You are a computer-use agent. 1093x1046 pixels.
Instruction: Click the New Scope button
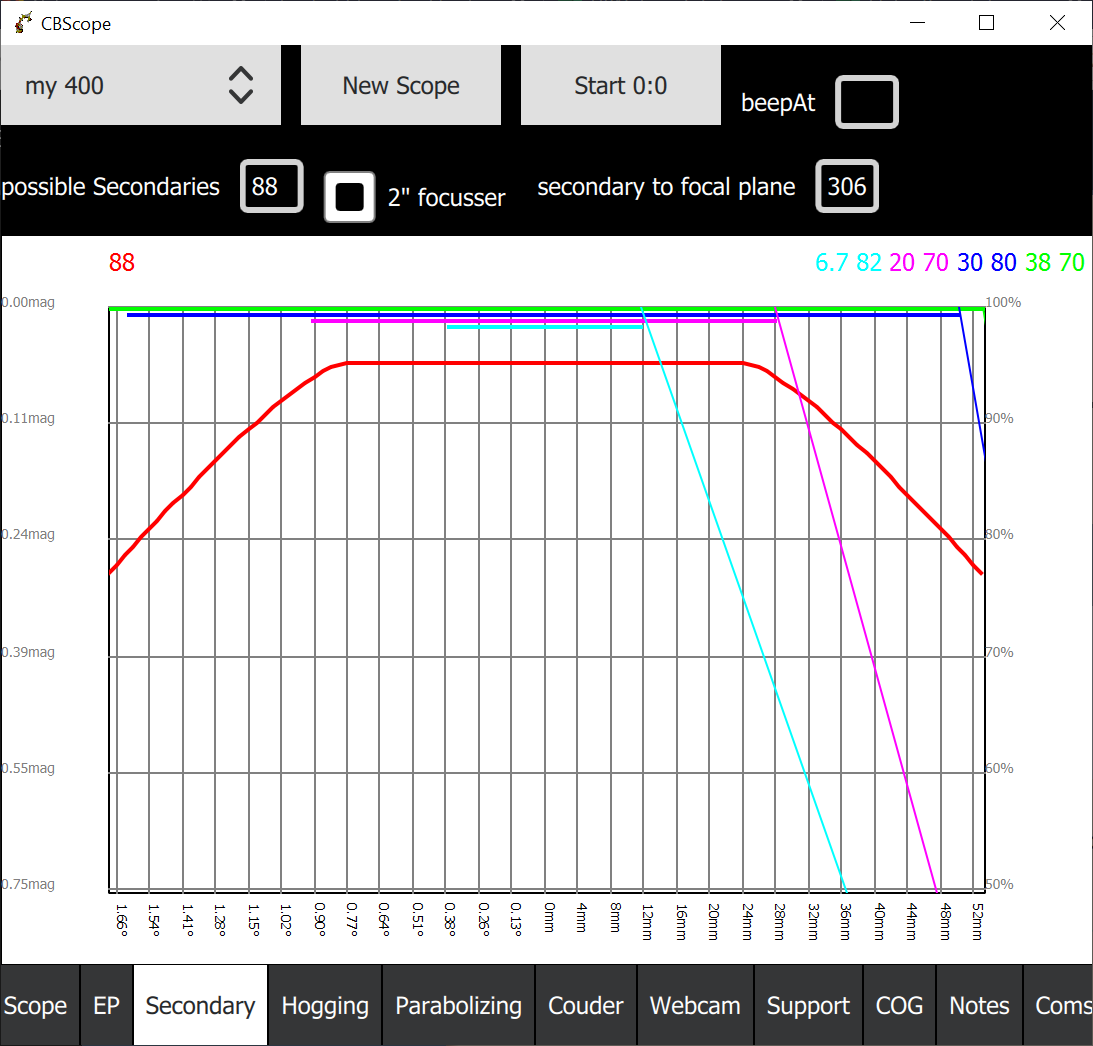[401, 85]
